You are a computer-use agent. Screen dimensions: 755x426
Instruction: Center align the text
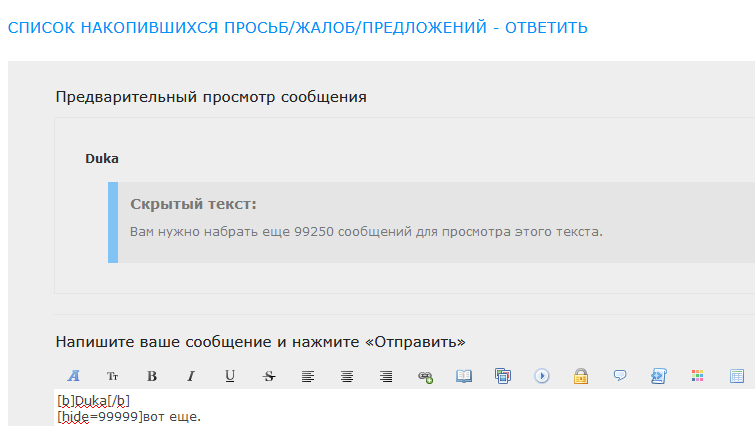pyautogui.click(x=347, y=376)
